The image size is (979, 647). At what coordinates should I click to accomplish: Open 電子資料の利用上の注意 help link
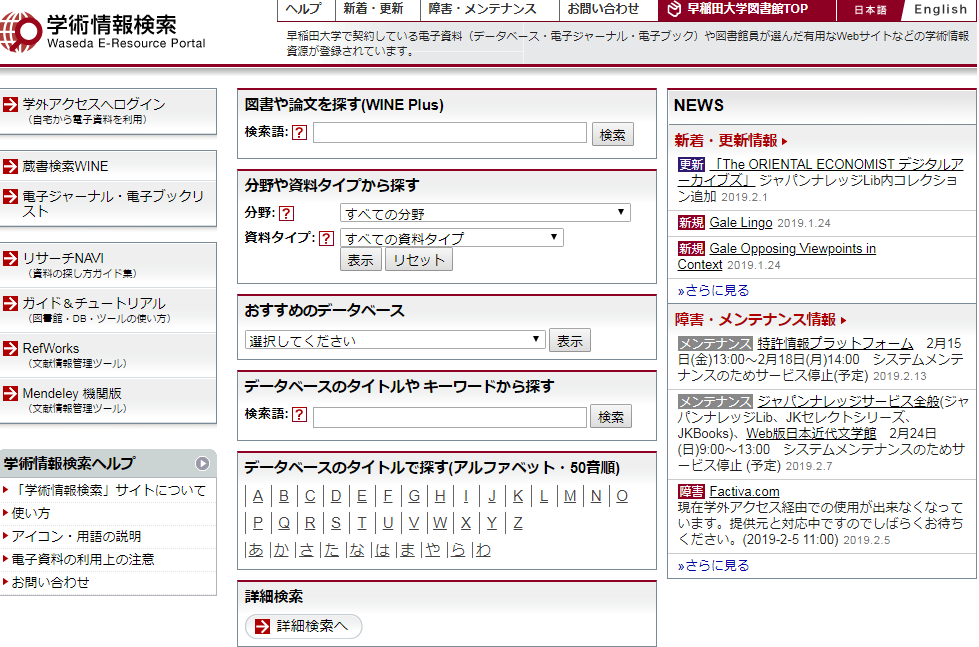pyautogui.click(x=83, y=560)
